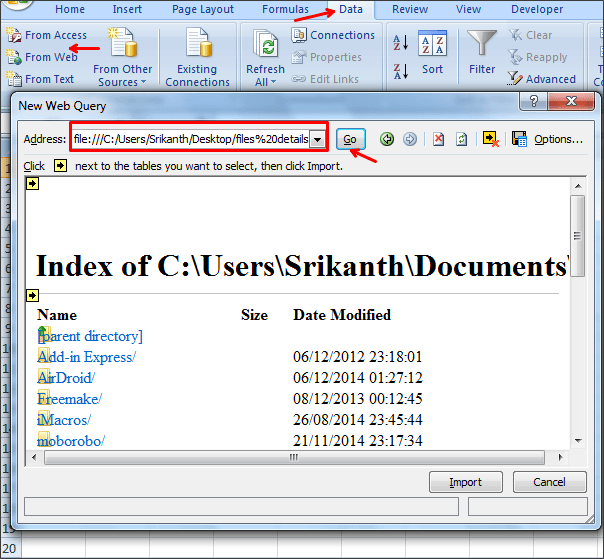This screenshot has height=559, width=604.
Task: Toggle the yellow arrow selecting the entire page
Action: click(32, 183)
